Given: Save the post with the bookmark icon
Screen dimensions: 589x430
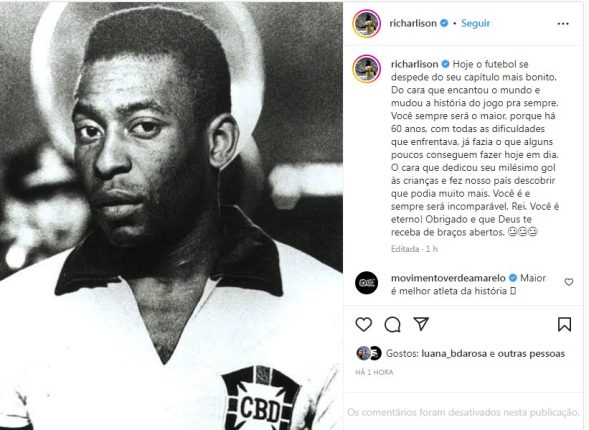Looking at the screenshot, I should coord(564,324).
